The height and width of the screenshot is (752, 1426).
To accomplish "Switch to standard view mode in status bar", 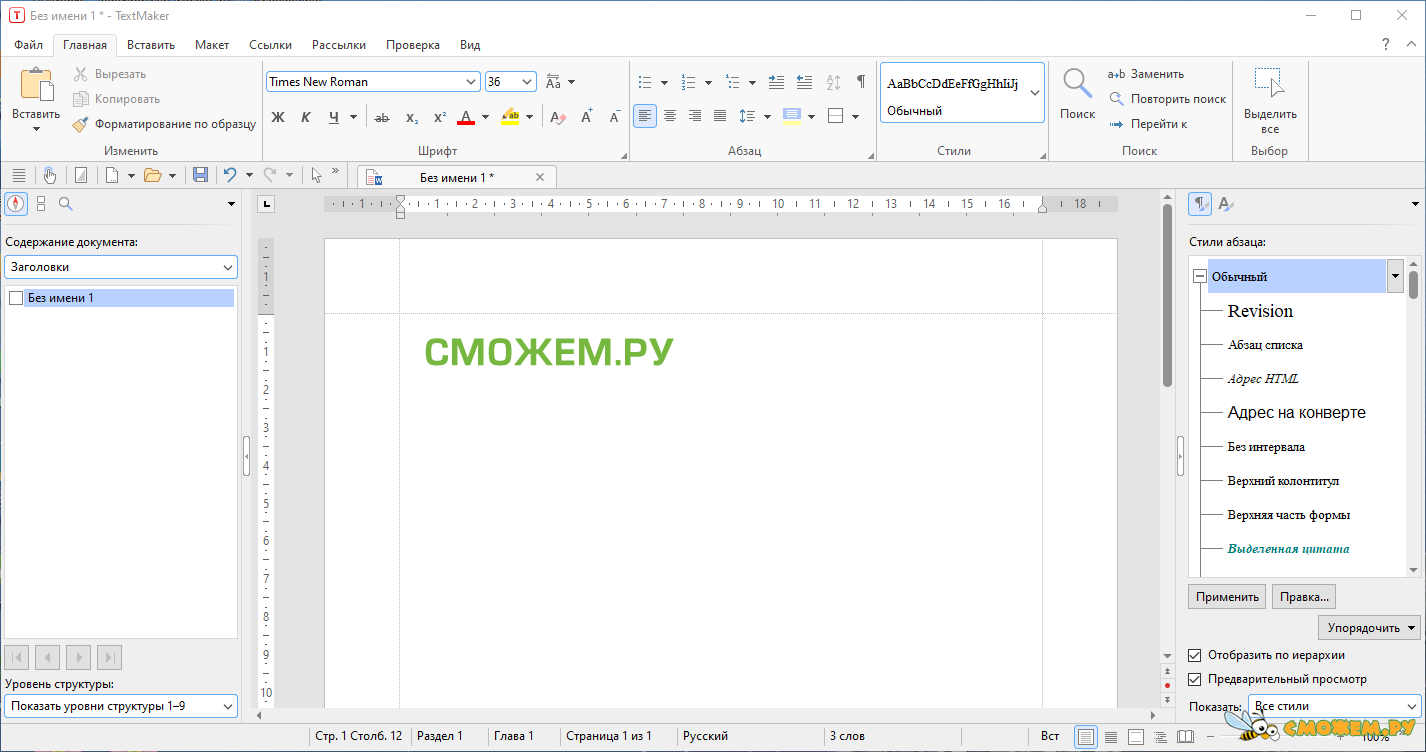I will click(1085, 737).
